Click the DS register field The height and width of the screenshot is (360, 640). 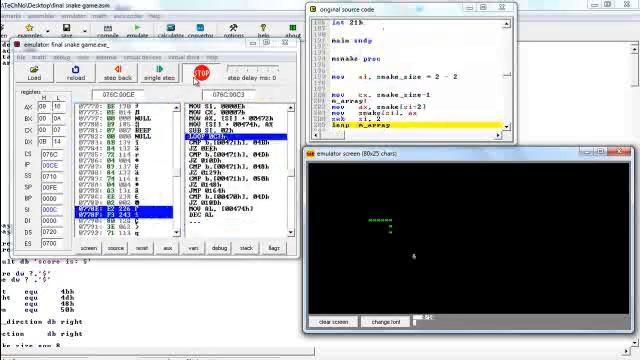[52, 232]
